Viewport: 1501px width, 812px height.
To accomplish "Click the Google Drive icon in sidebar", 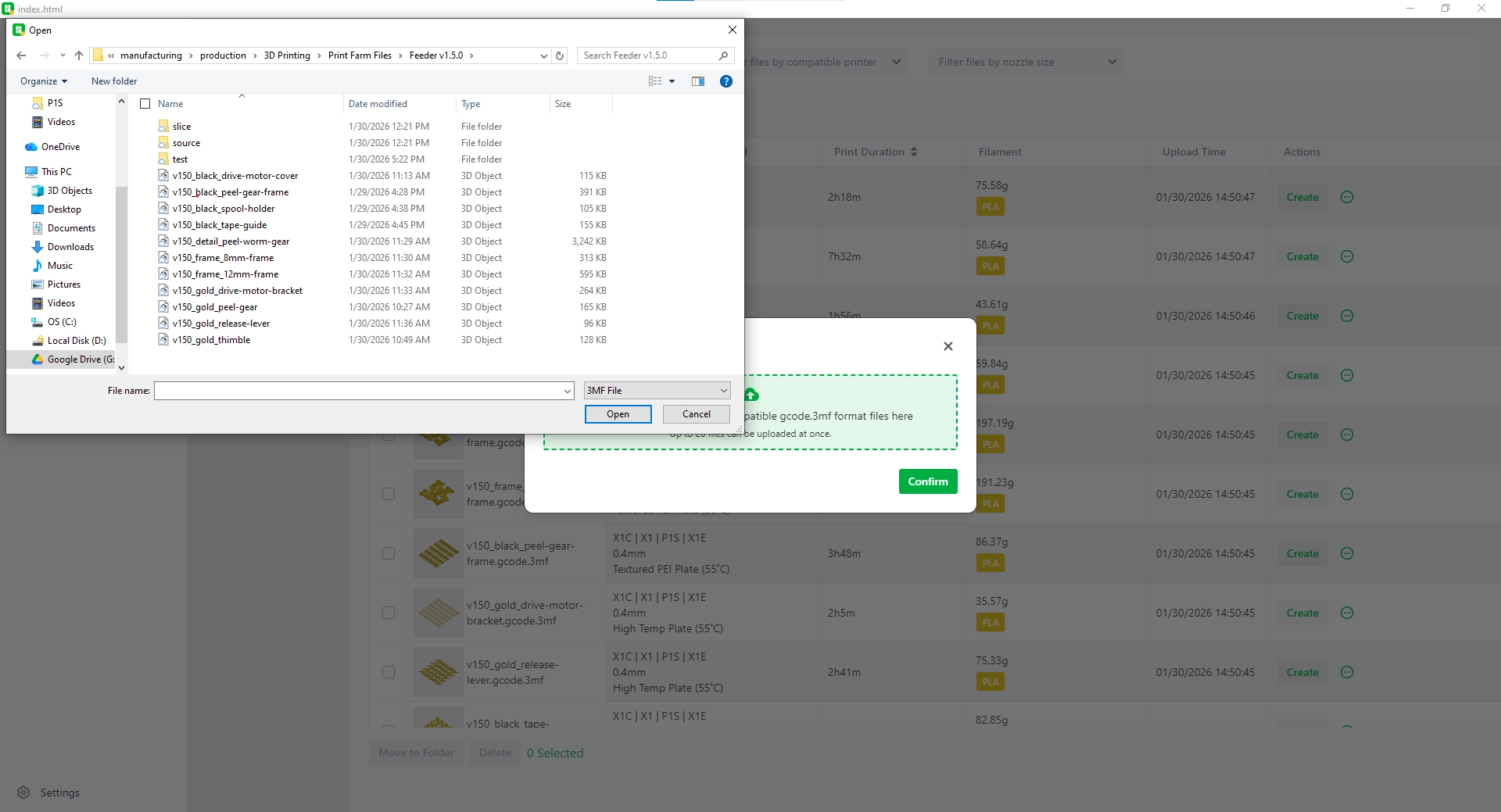I will tap(37, 359).
